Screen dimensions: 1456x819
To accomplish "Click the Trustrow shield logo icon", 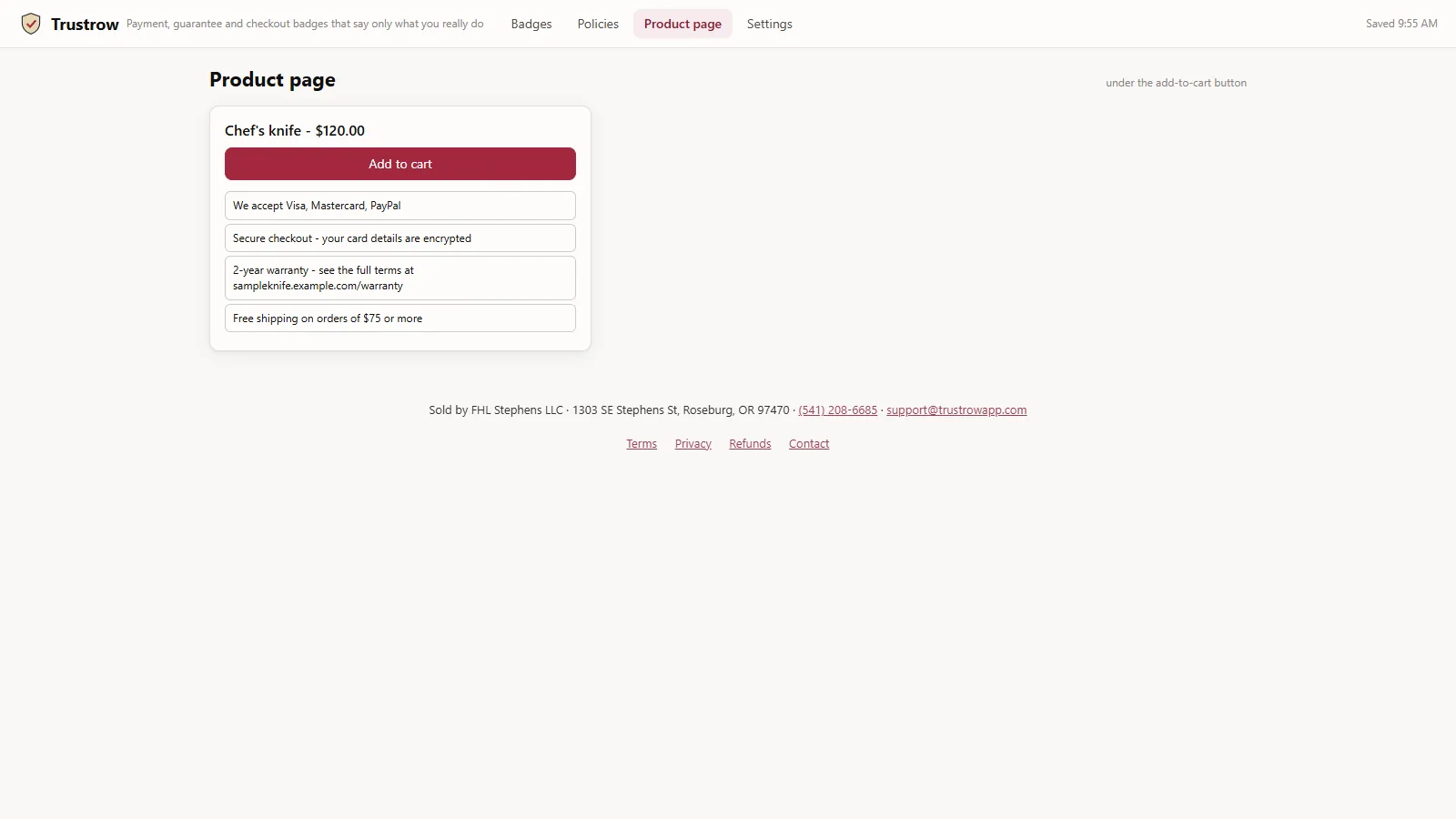I will pos(31,24).
